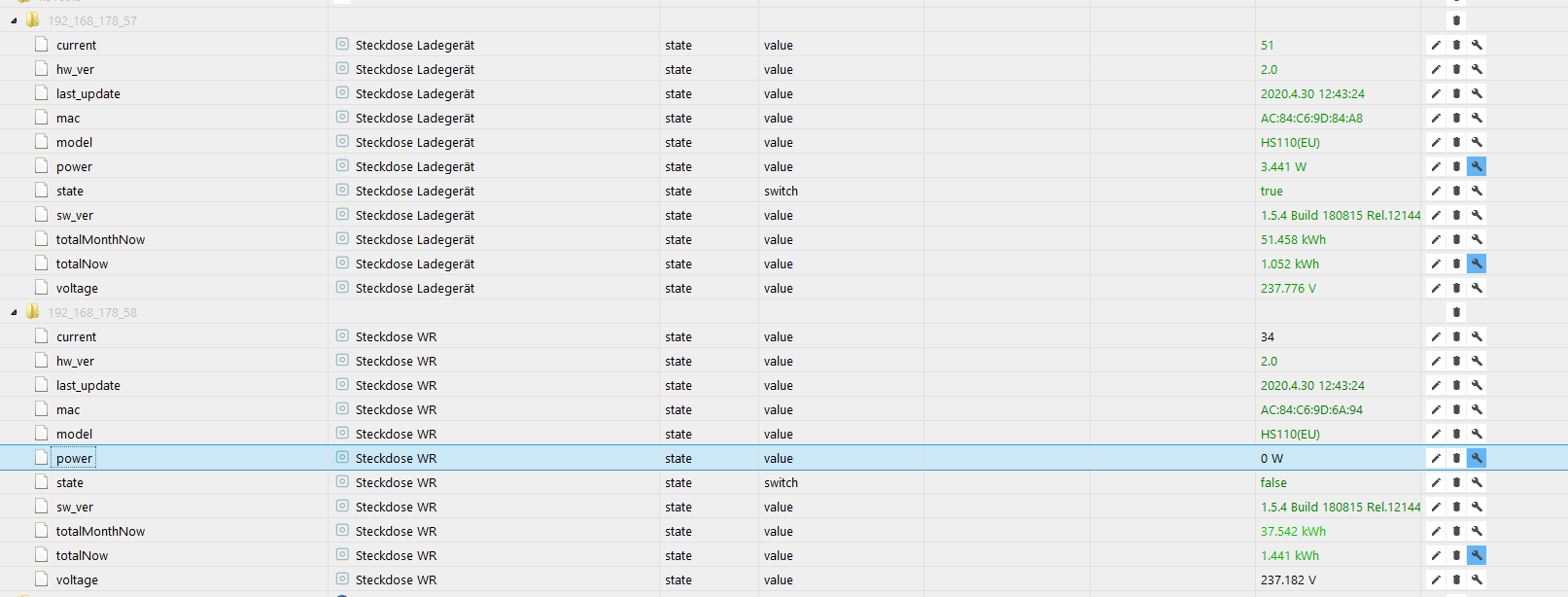Click the value 1.441 kWh
The width and height of the screenshot is (1568, 597).
click(1290, 555)
